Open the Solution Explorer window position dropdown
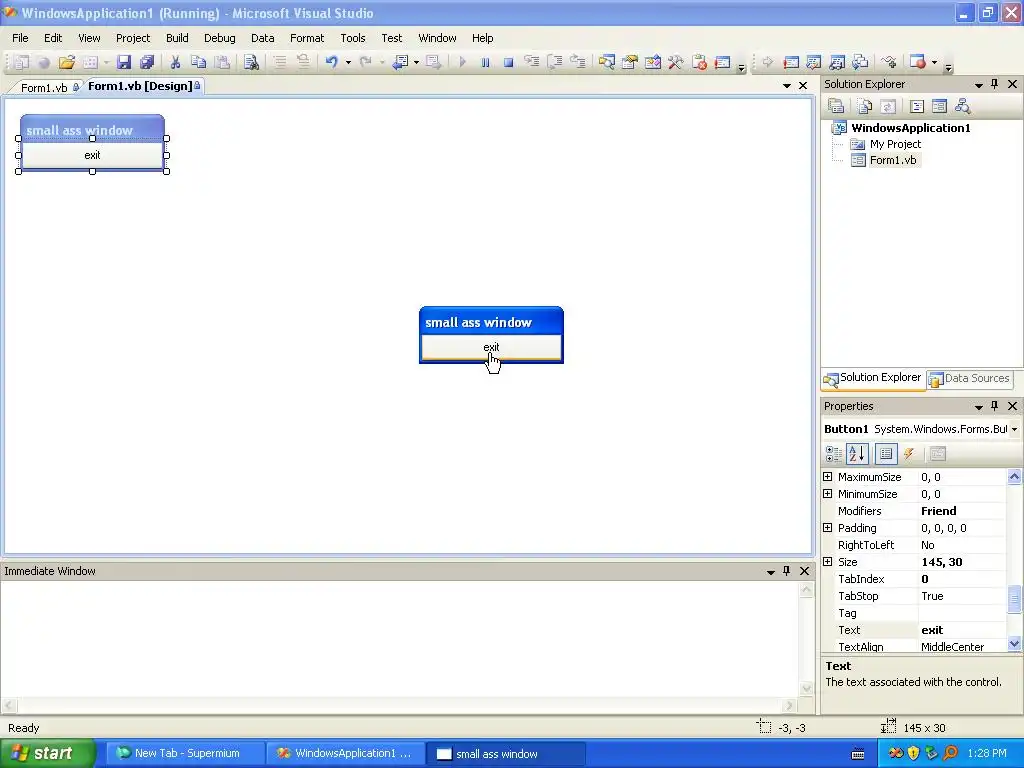The image size is (1024, 768). [978, 85]
